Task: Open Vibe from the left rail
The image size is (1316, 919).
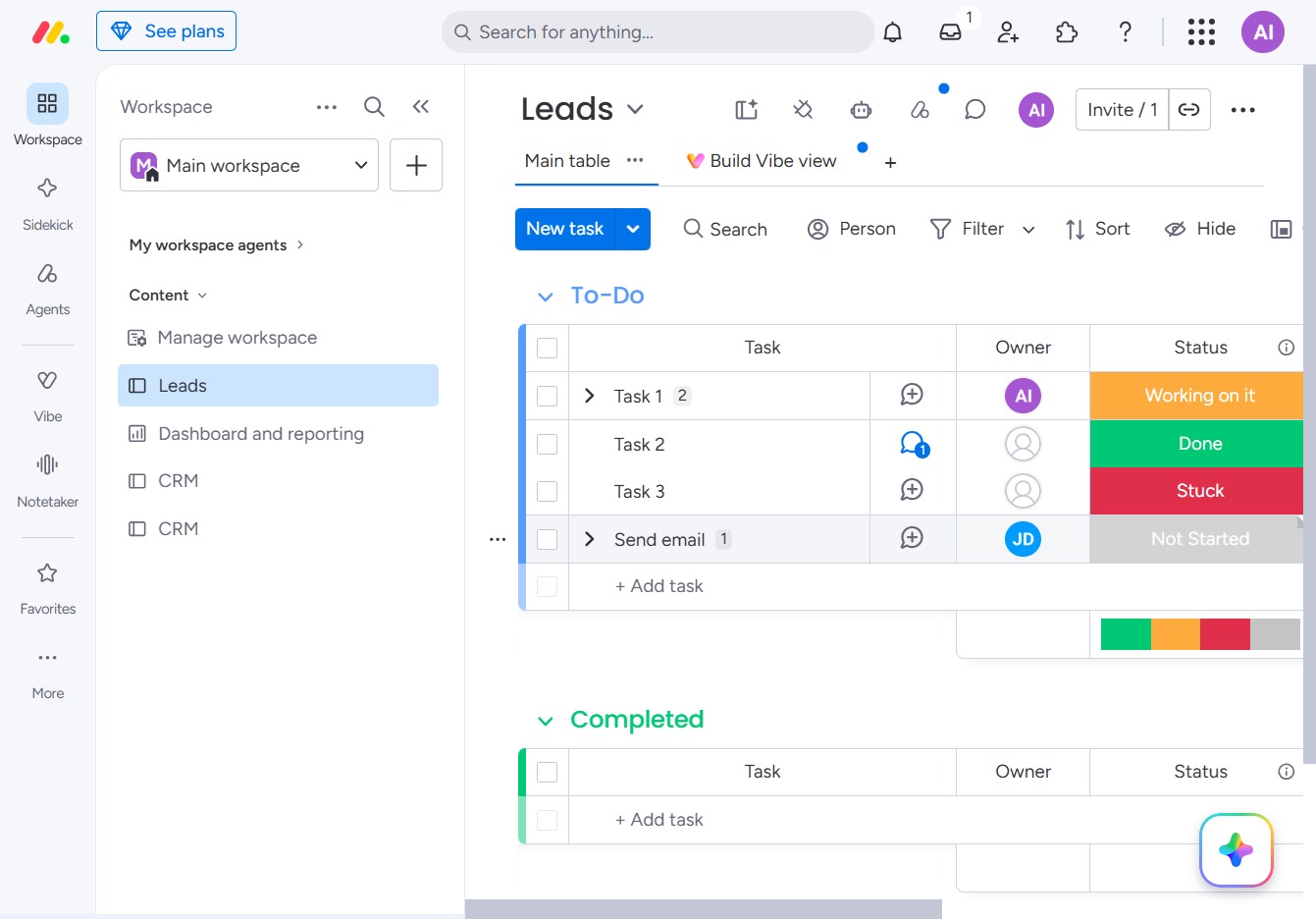Action: (47, 396)
